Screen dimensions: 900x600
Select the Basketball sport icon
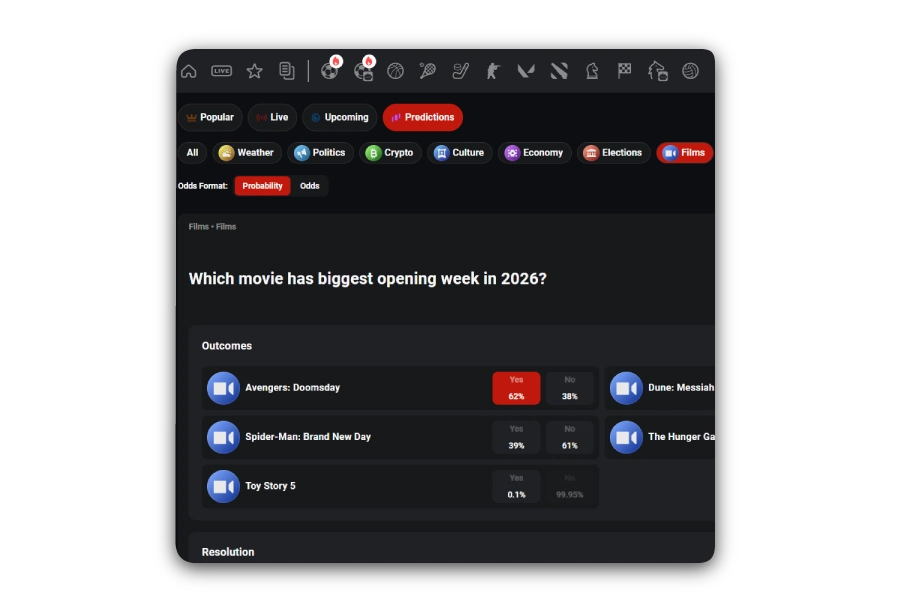pyautogui.click(x=395, y=71)
